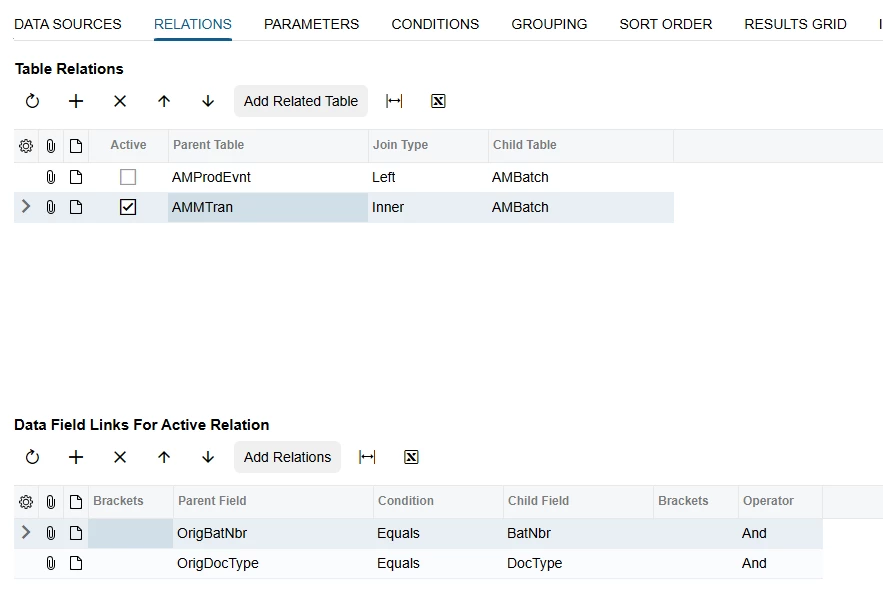Expand the OrigBatNbr row chevron
Image resolution: width=883 pixels, height=593 pixels.
(26, 533)
